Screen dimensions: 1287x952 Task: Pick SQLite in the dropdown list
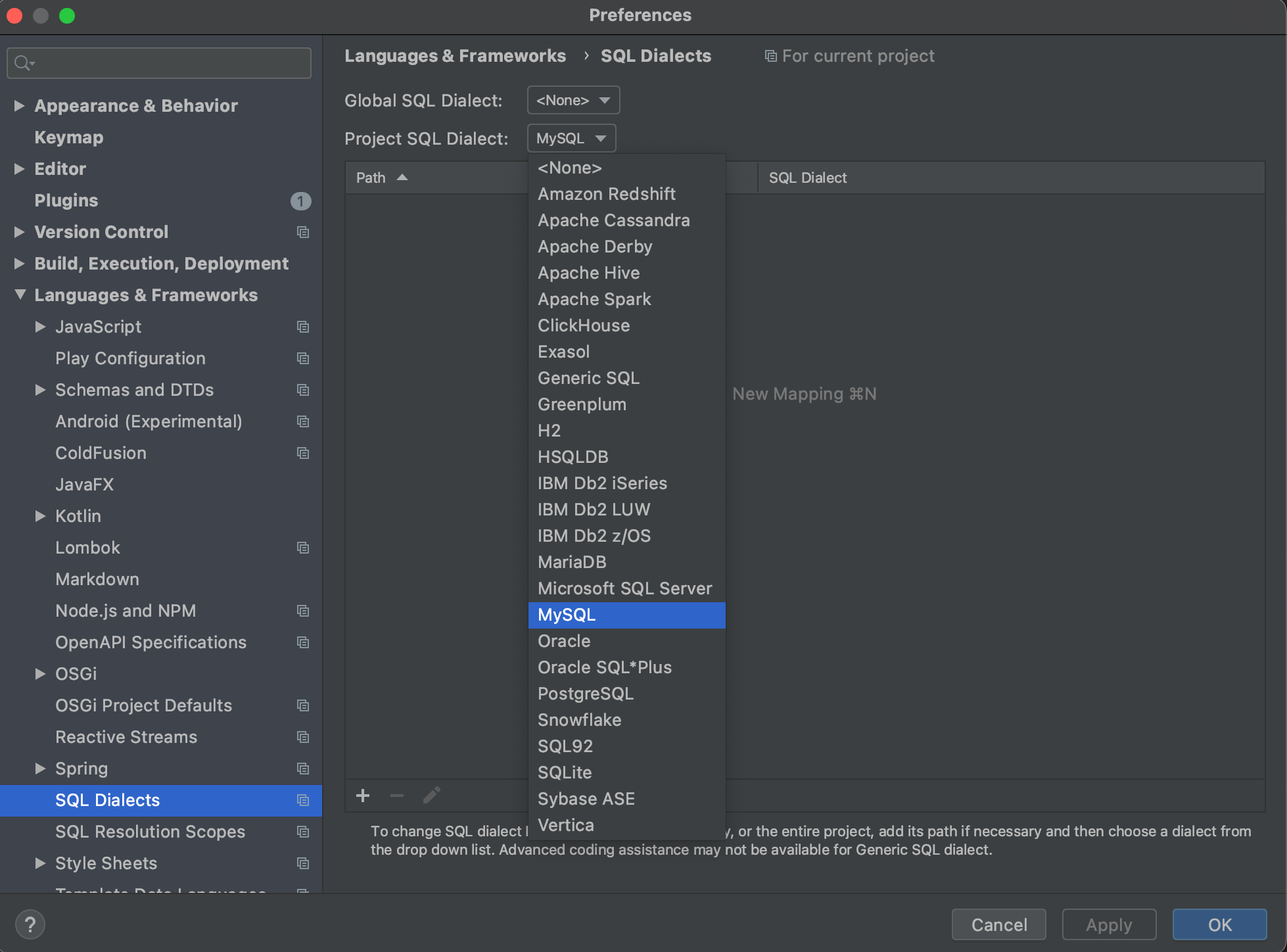[x=565, y=773]
